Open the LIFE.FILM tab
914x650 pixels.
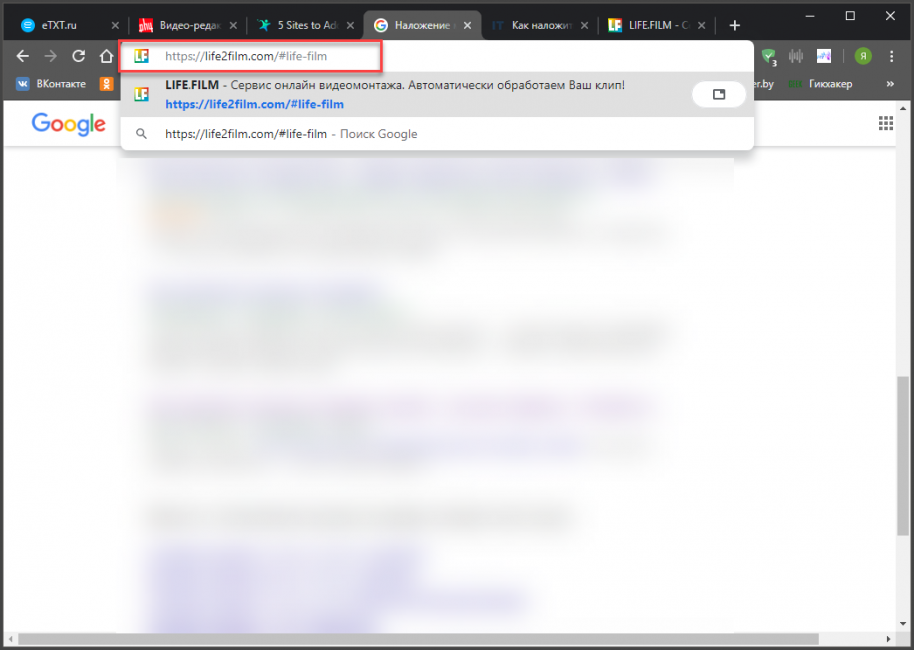point(659,25)
